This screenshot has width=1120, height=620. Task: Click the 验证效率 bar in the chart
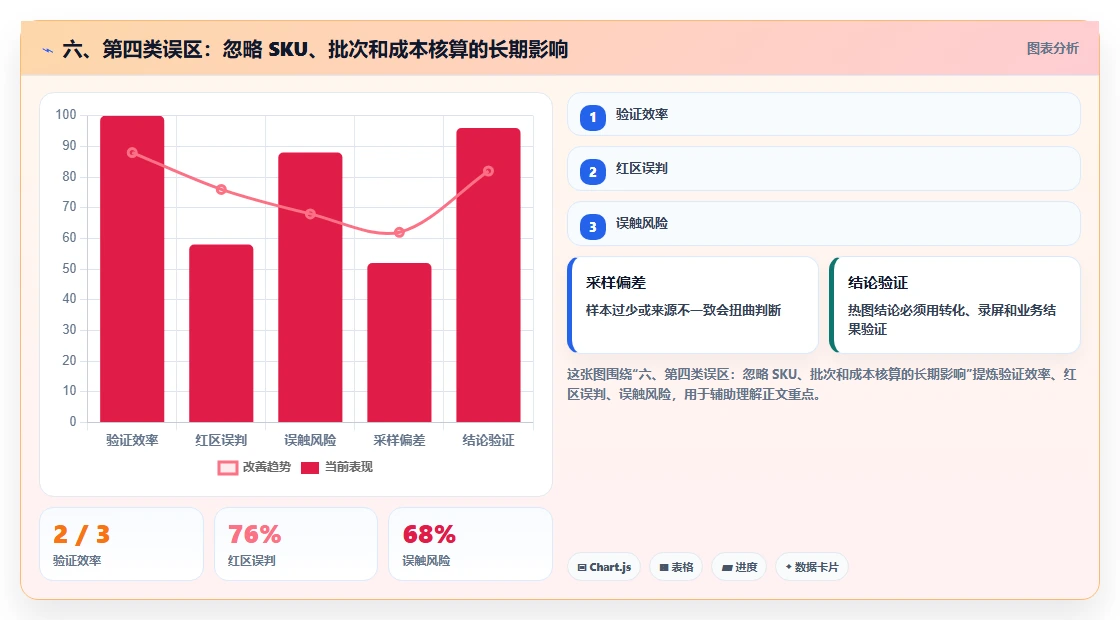click(132, 269)
